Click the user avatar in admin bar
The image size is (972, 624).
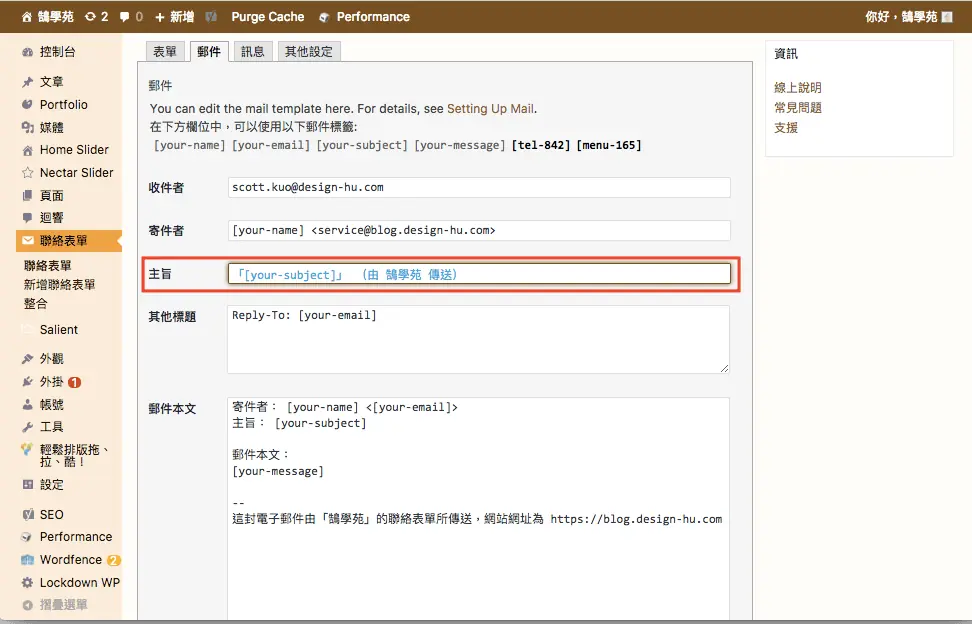tap(947, 17)
